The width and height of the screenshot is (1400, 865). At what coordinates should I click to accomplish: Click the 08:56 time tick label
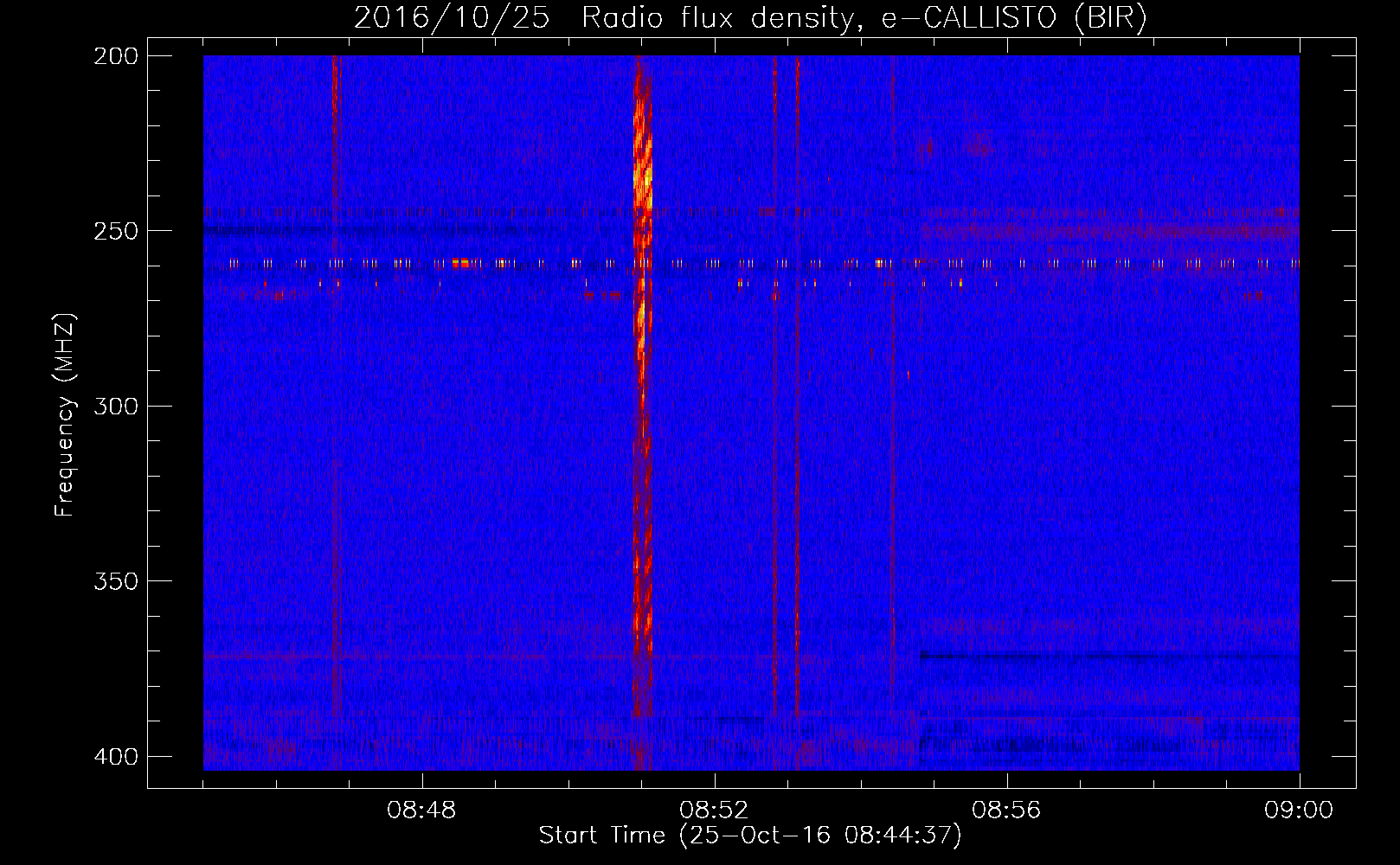click(1006, 811)
